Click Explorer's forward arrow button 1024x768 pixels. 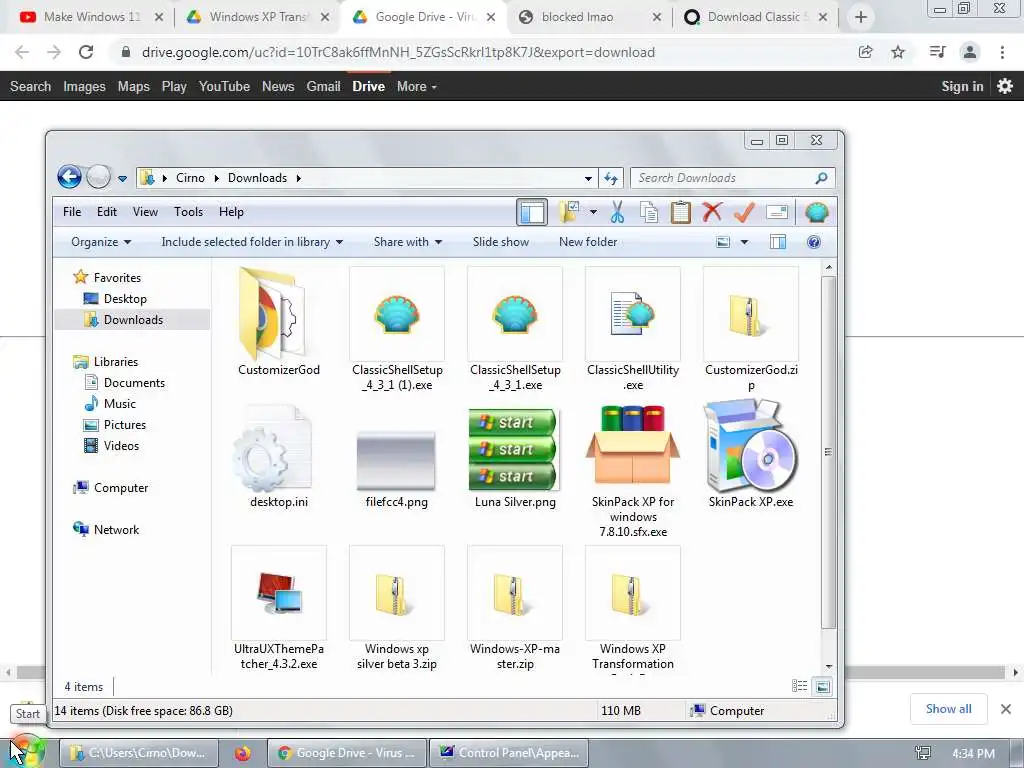99,177
